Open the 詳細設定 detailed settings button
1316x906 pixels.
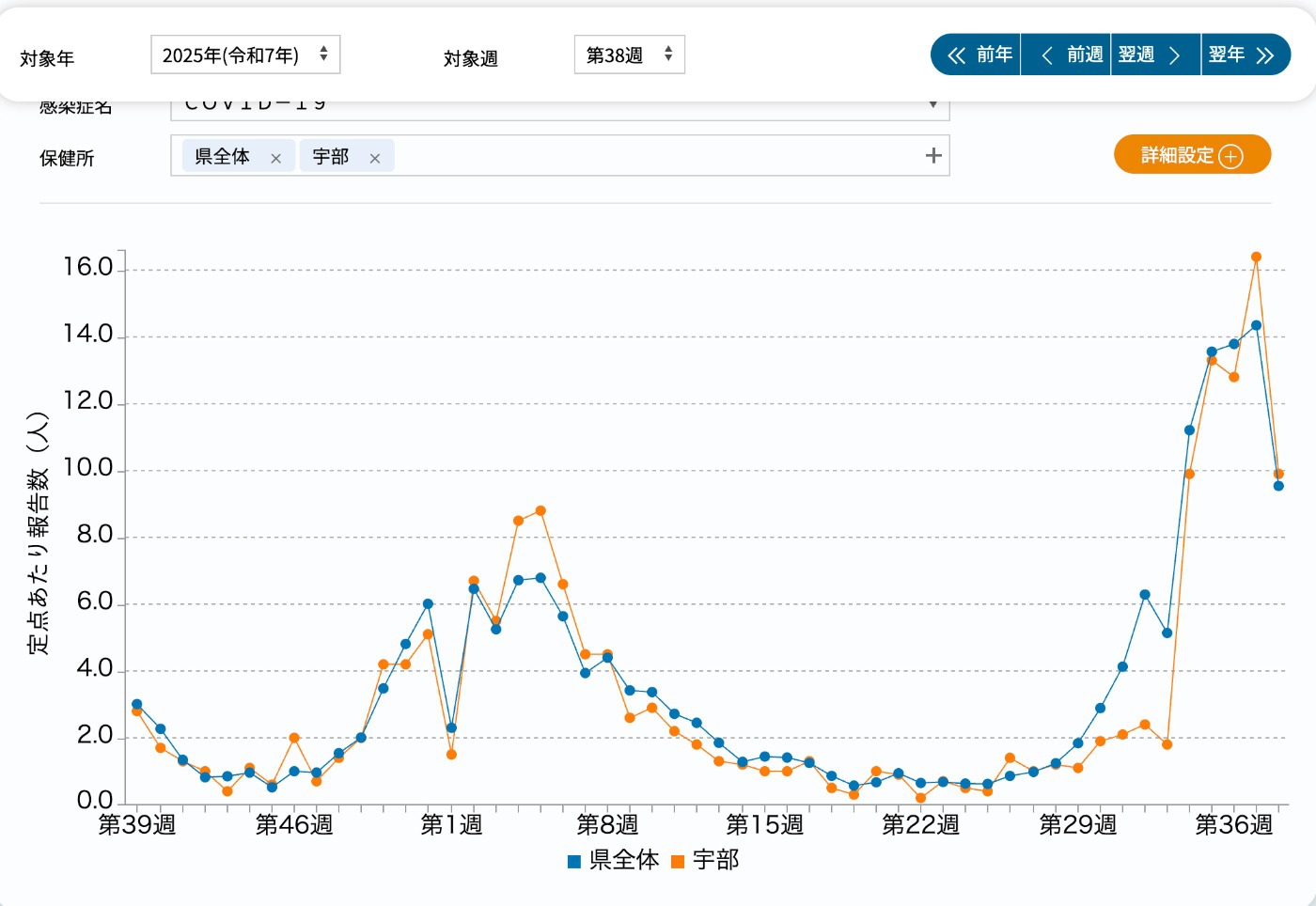pyautogui.click(x=1191, y=156)
